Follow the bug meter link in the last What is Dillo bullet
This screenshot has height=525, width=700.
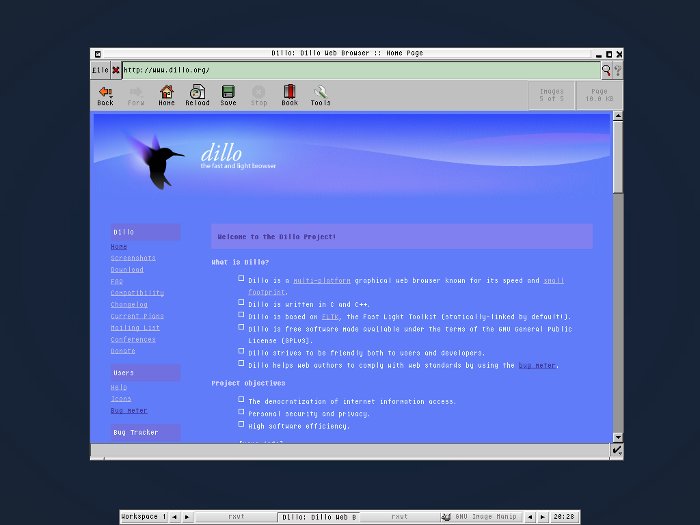(x=538, y=366)
